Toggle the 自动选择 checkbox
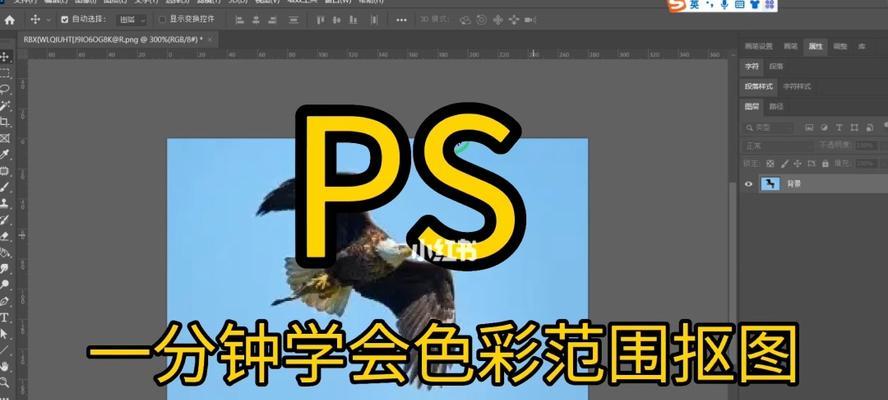Image resolution: width=888 pixels, height=400 pixels. (65, 20)
